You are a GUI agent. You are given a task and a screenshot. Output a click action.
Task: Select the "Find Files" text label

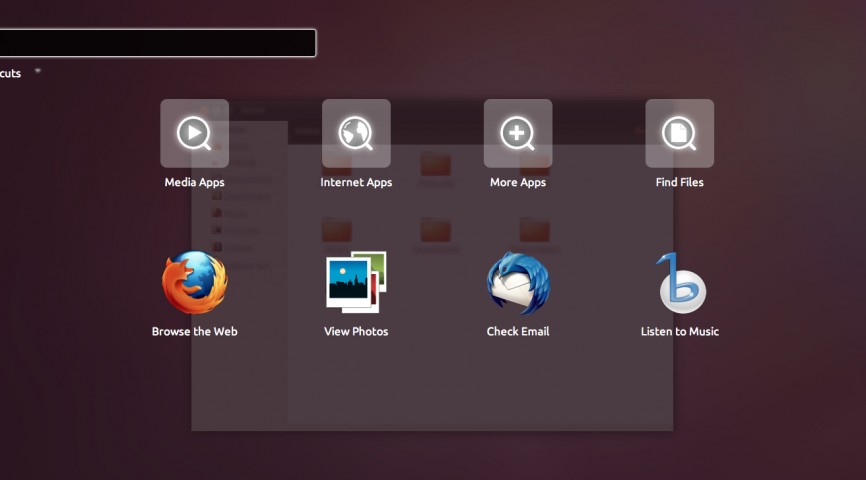(x=679, y=183)
